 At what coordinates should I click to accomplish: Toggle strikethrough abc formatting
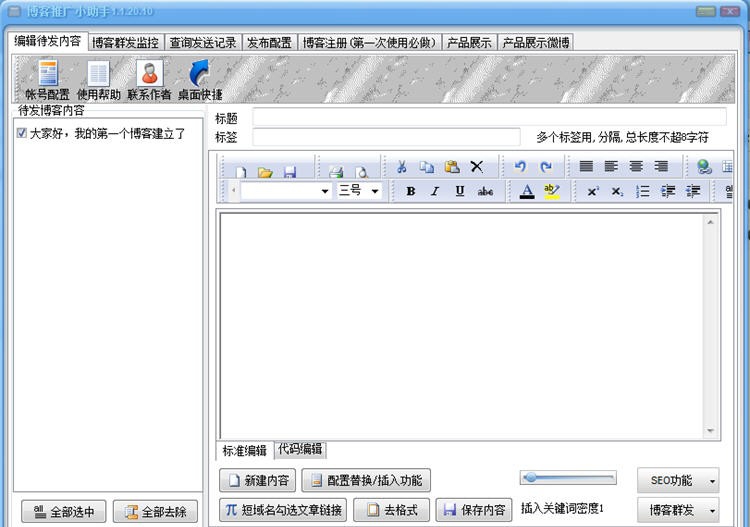coord(485,191)
